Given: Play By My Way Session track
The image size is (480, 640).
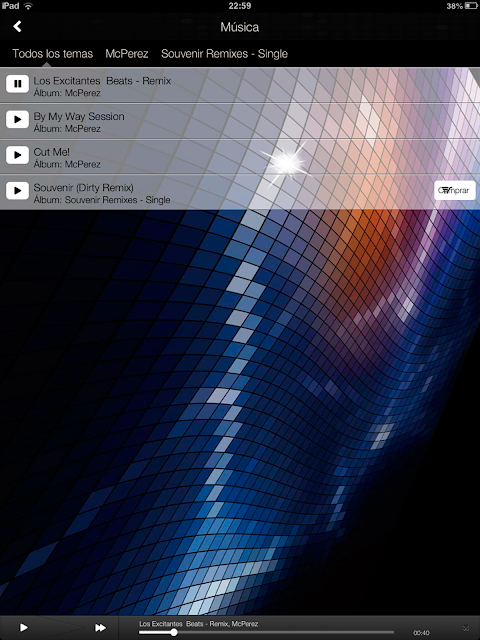Looking at the screenshot, I should click(x=17, y=119).
